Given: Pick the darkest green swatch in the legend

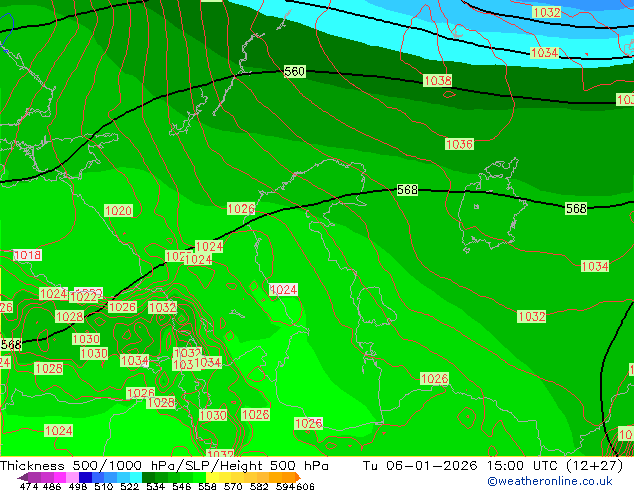Looking at the screenshot, I should pyautogui.click(x=148, y=477).
